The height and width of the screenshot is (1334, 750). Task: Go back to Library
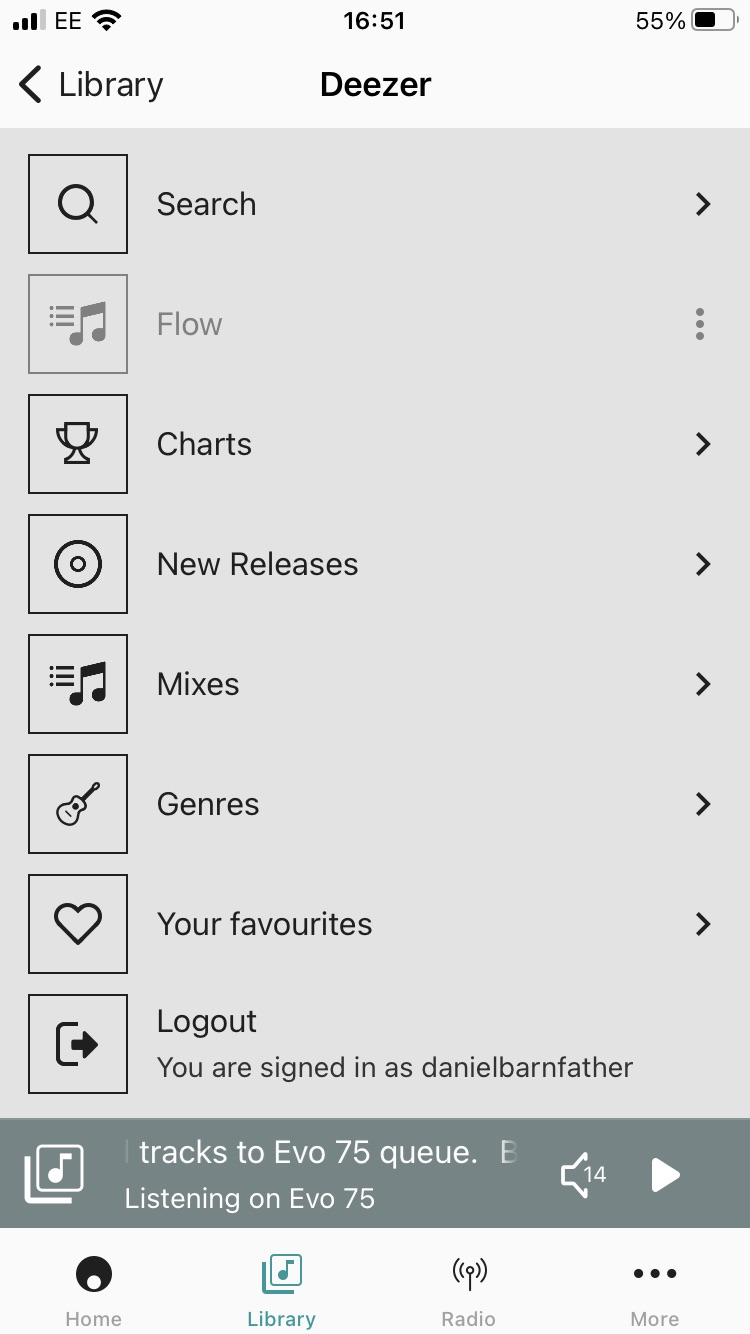point(90,85)
